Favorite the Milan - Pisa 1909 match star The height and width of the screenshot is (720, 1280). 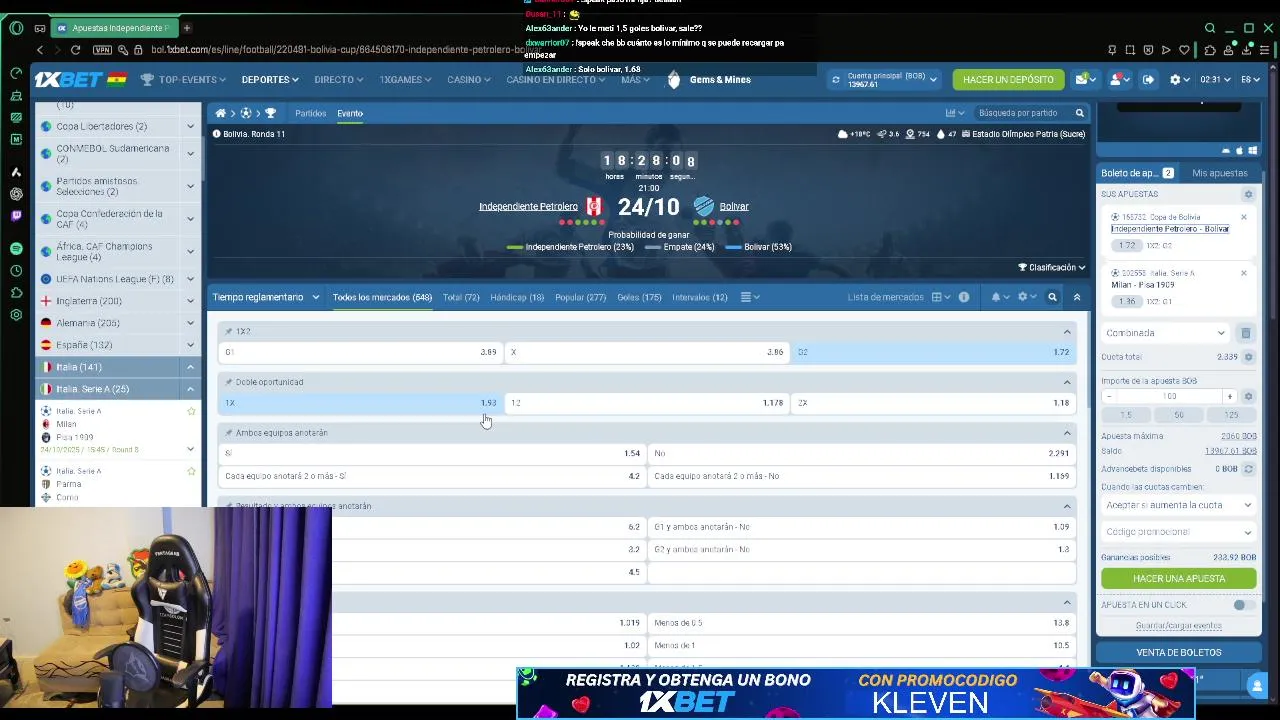click(191, 411)
